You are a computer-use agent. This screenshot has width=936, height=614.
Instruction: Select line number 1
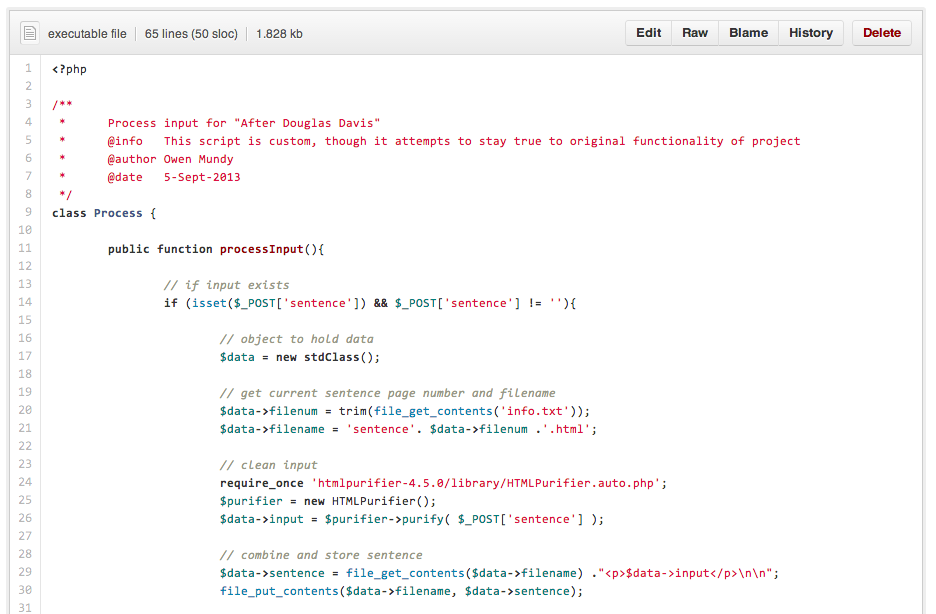(28, 69)
